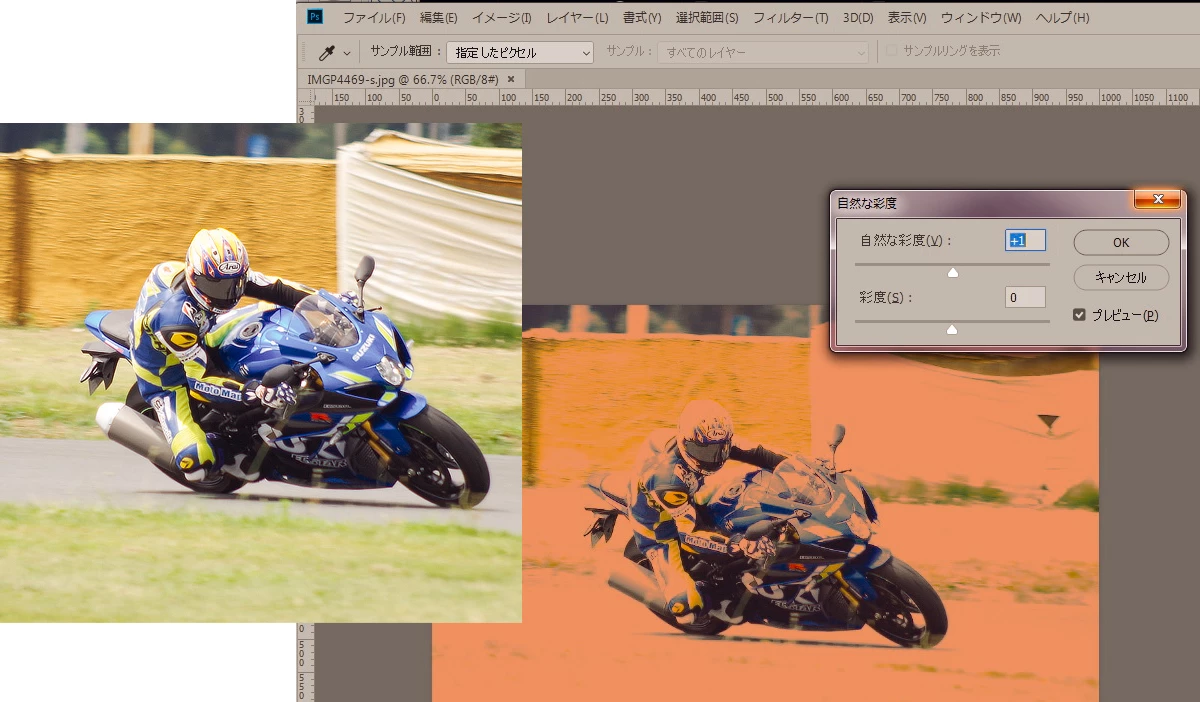Toggle the プレビュー(P) checkbox

(x=1079, y=315)
